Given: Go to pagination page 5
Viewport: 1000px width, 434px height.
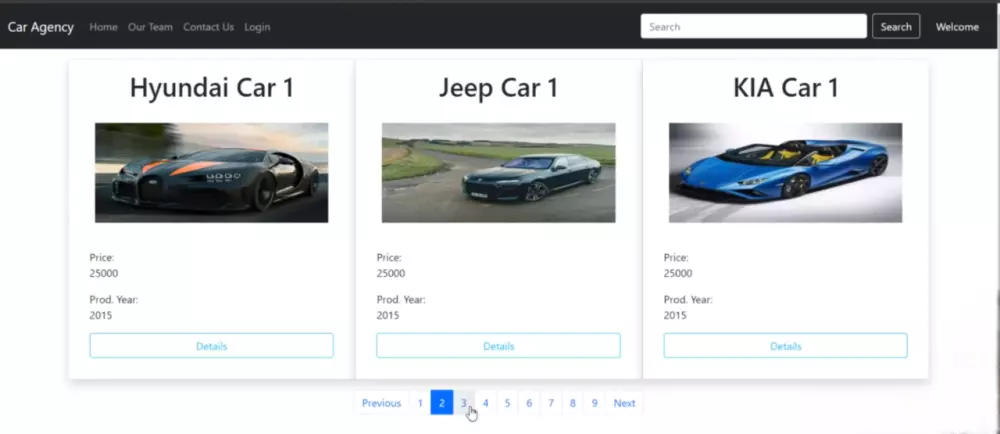Looking at the screenshot, I should point(507,403).
